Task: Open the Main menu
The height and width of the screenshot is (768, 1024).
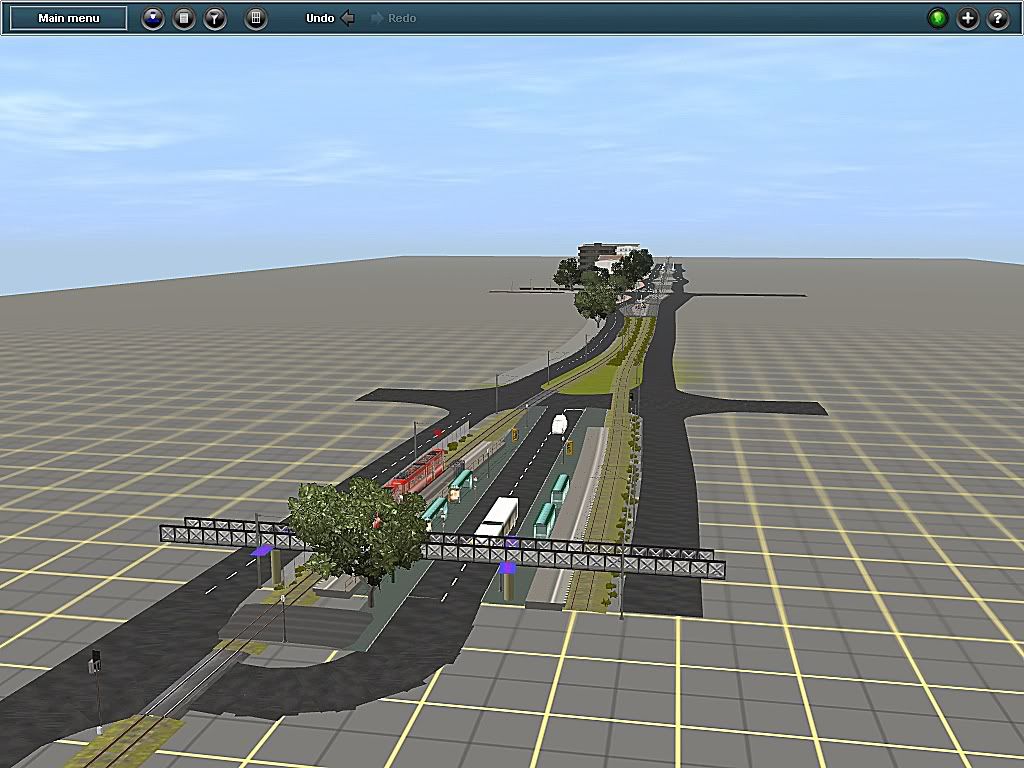Action: tap(69, 18)
